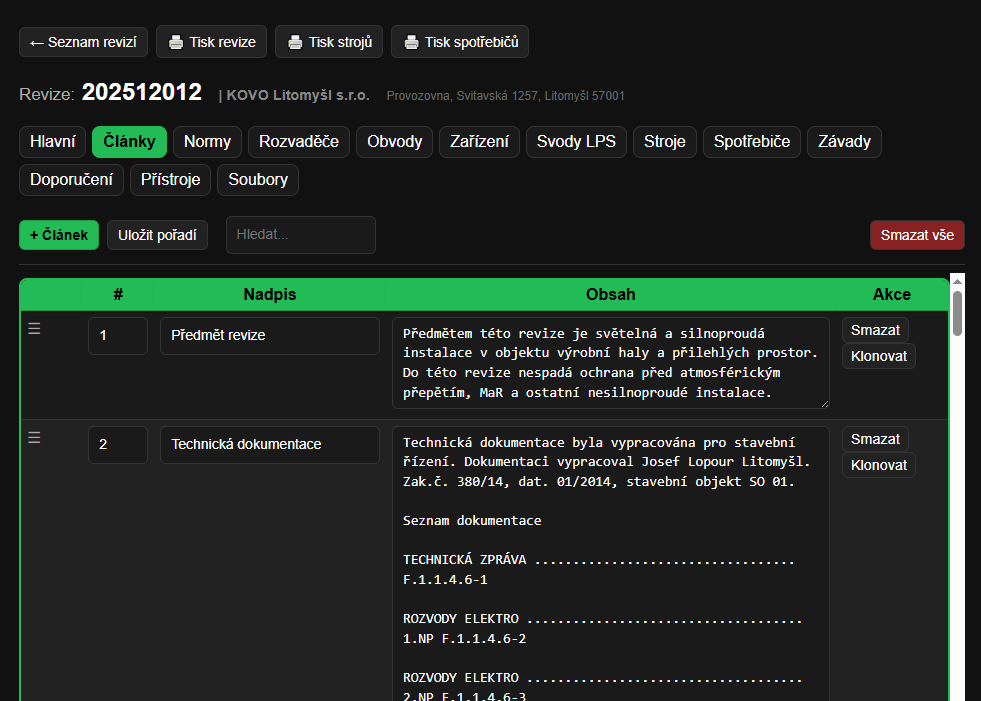Open the Hlavní tab

52,141
